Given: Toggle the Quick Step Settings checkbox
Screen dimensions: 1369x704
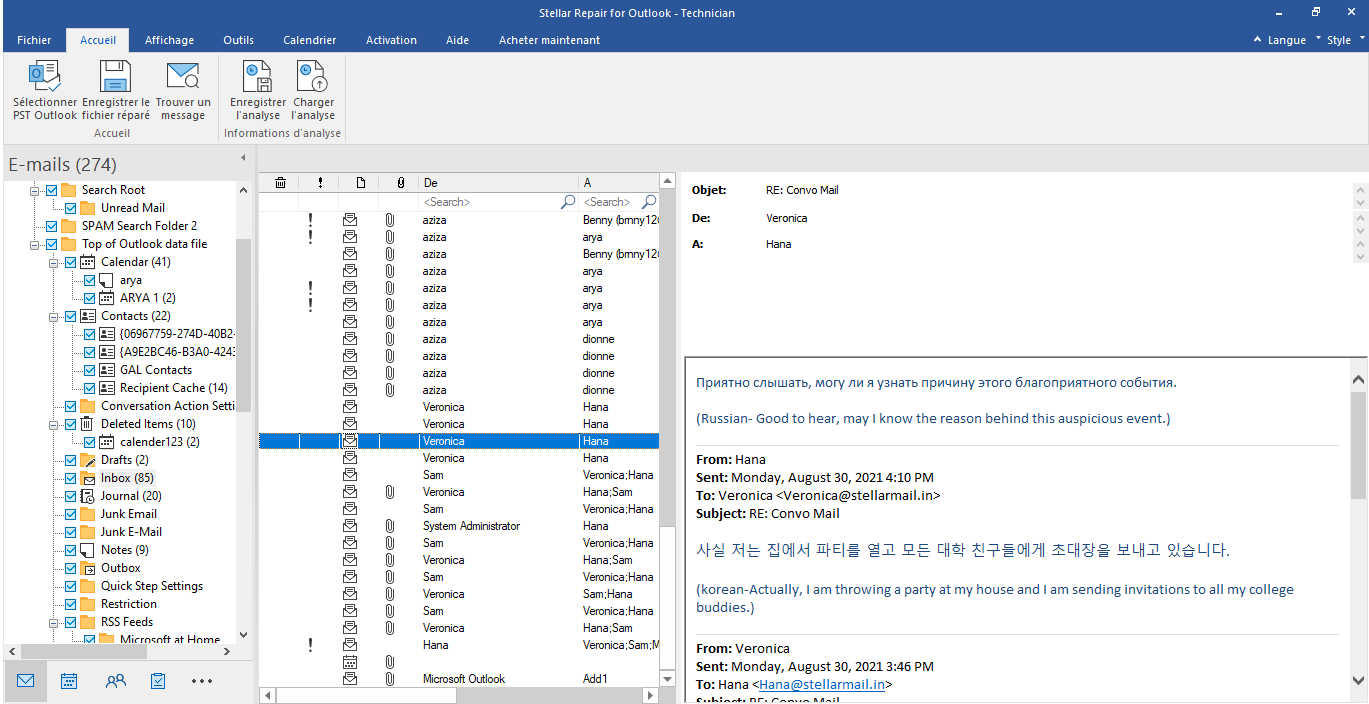Looking at the screenshot, I should click(x=71, y=586).
